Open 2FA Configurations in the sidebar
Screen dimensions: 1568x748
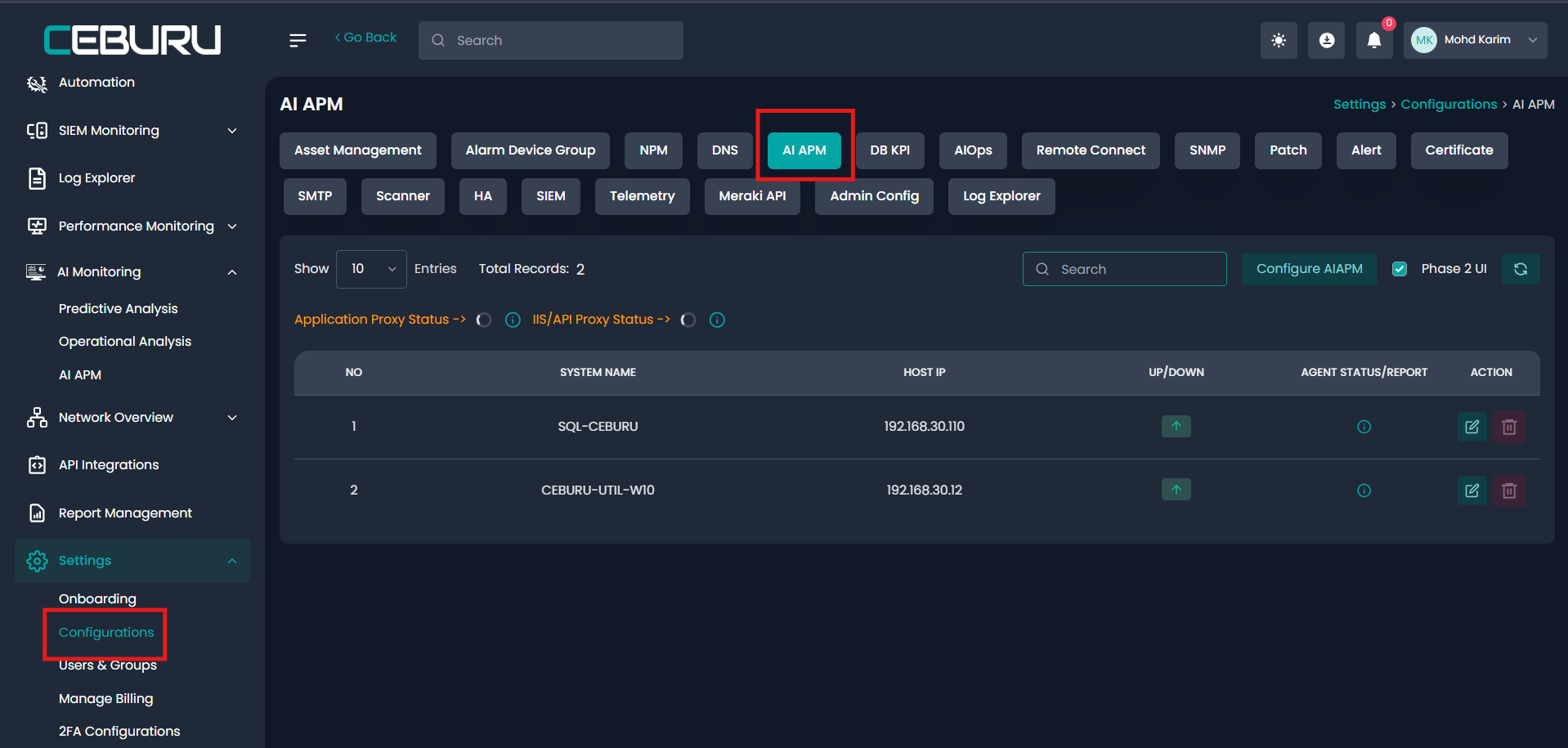[x=119, y=732]
